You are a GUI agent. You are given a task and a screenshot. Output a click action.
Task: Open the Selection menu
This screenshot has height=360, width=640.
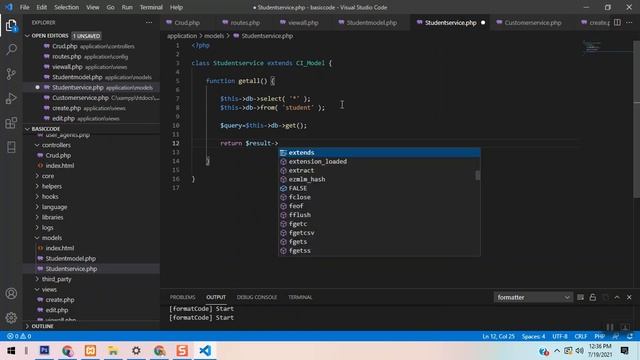tap(67, 7)
